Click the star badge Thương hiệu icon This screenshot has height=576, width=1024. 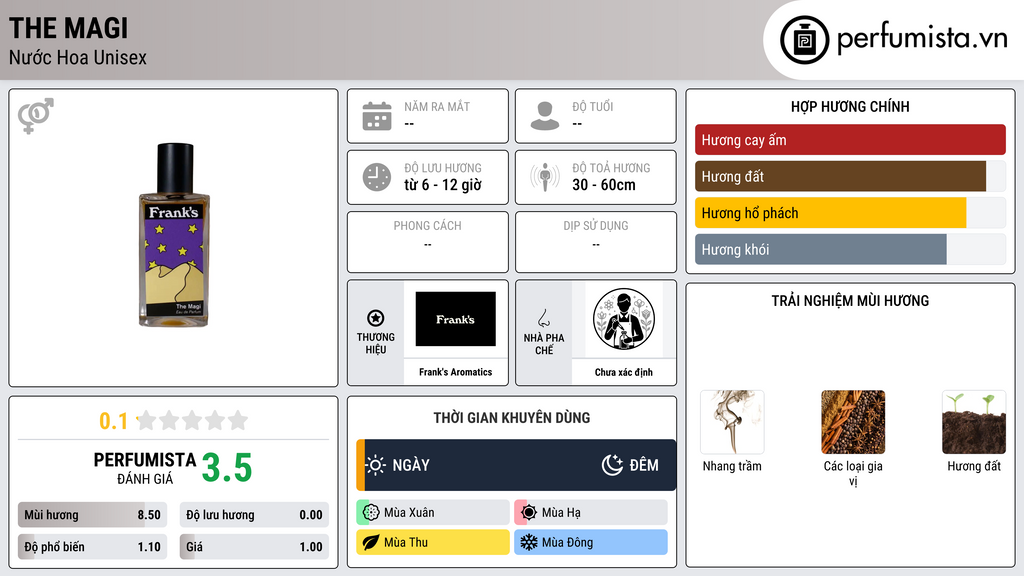click(376, 318)
